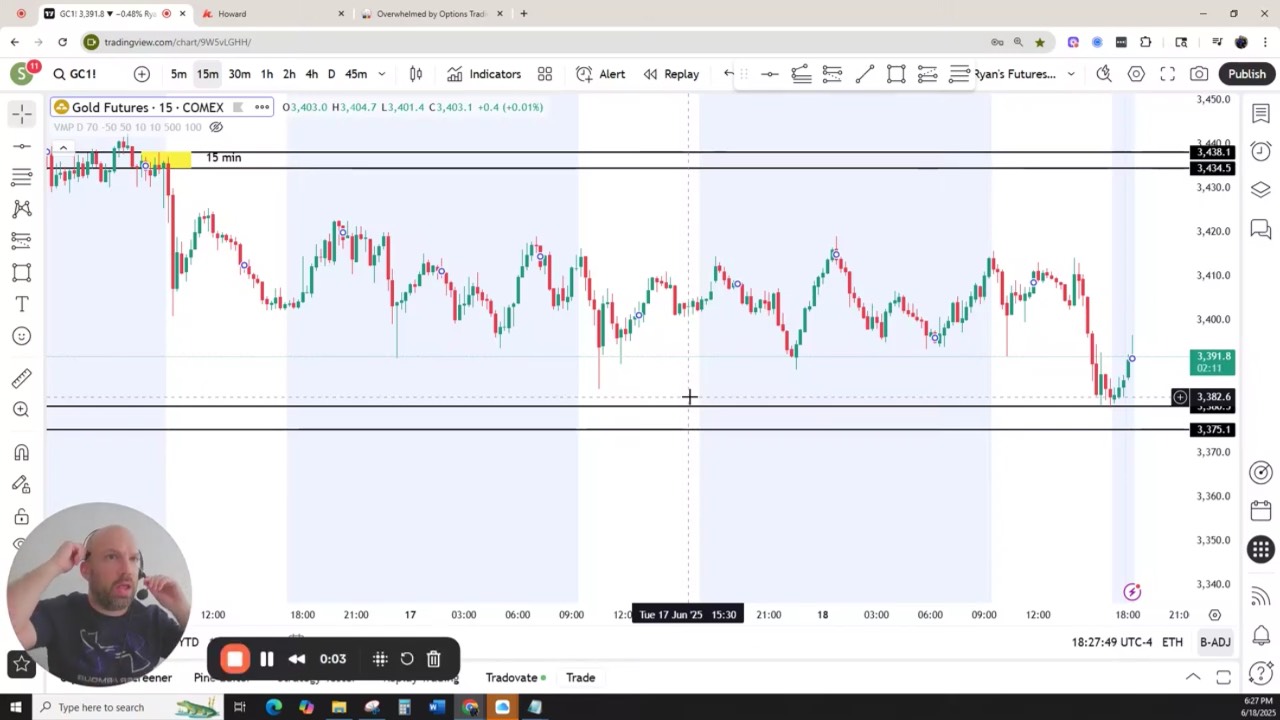Open the patterns drawing tools
This screenshot has height=720, width=1280.
coord(21,209)
